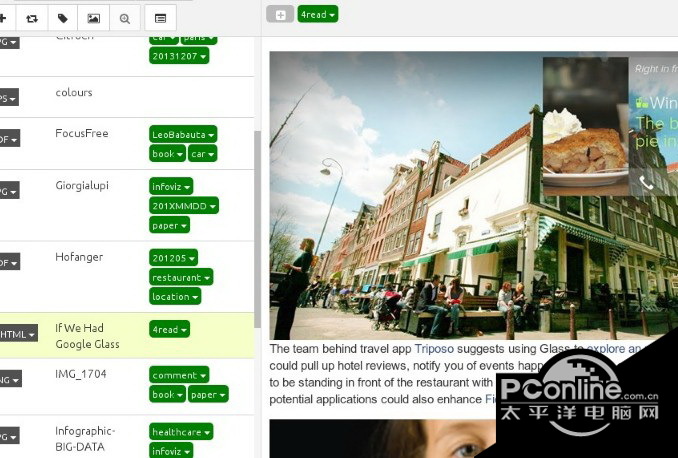678x458 pixels.
Task: Click the file list vertical scrollbar
Action: (257, 229)
